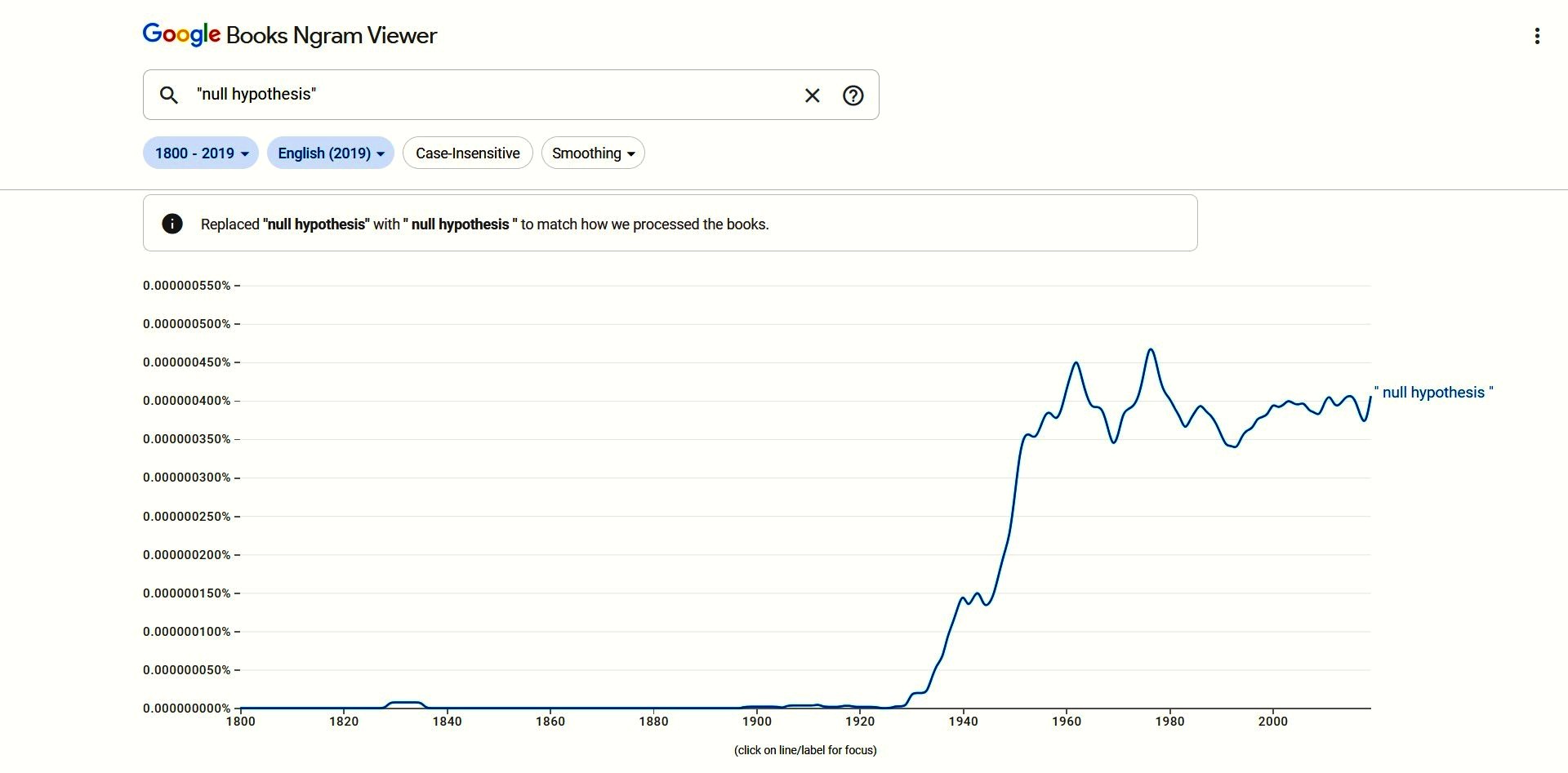Focus the "null hypothesis" search field
Screen dimensions: 1568x773
pyautogui.click(x=490, y=95)
